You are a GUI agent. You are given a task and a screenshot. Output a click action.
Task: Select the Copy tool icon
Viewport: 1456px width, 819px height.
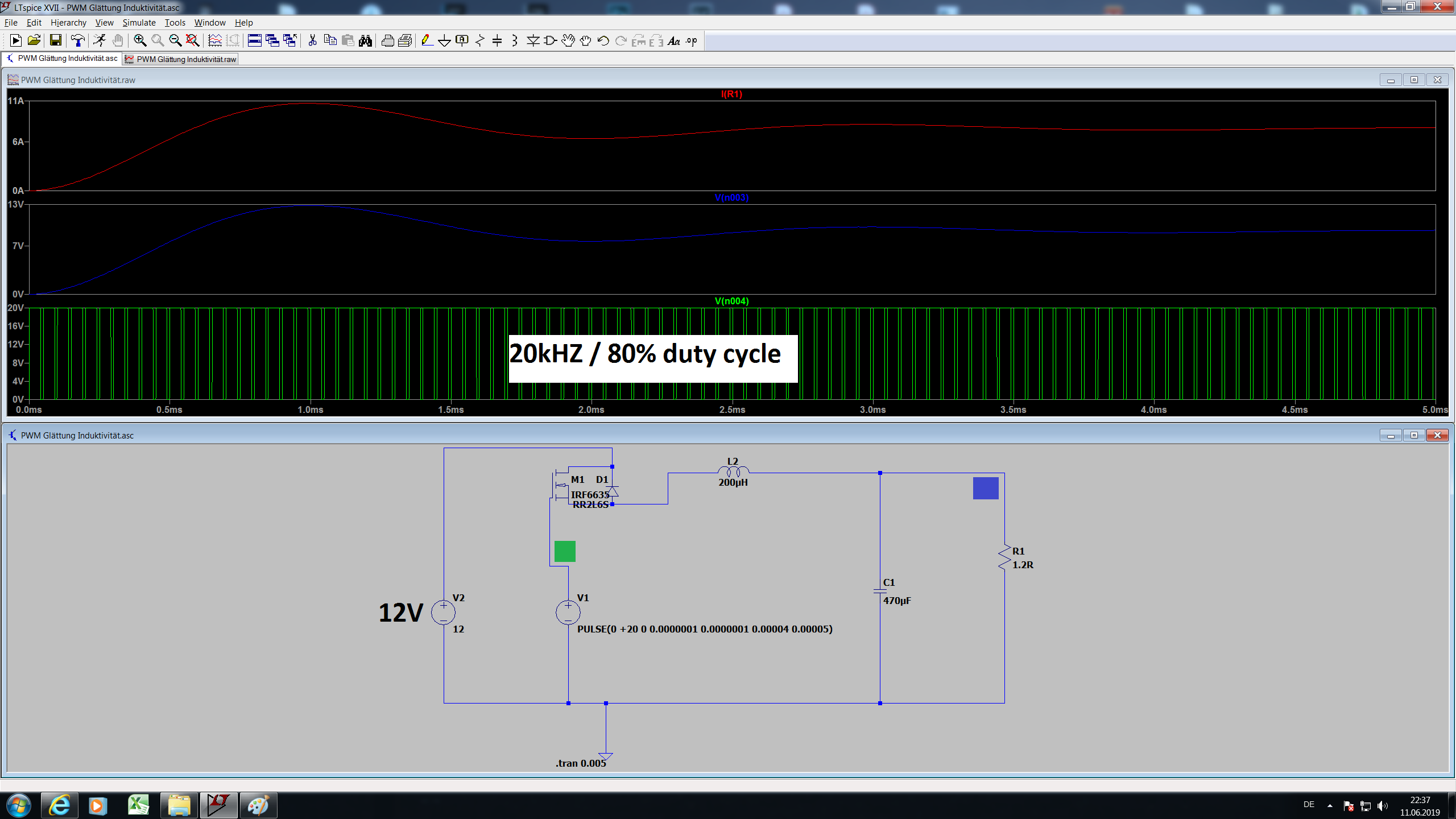(330, 40)
